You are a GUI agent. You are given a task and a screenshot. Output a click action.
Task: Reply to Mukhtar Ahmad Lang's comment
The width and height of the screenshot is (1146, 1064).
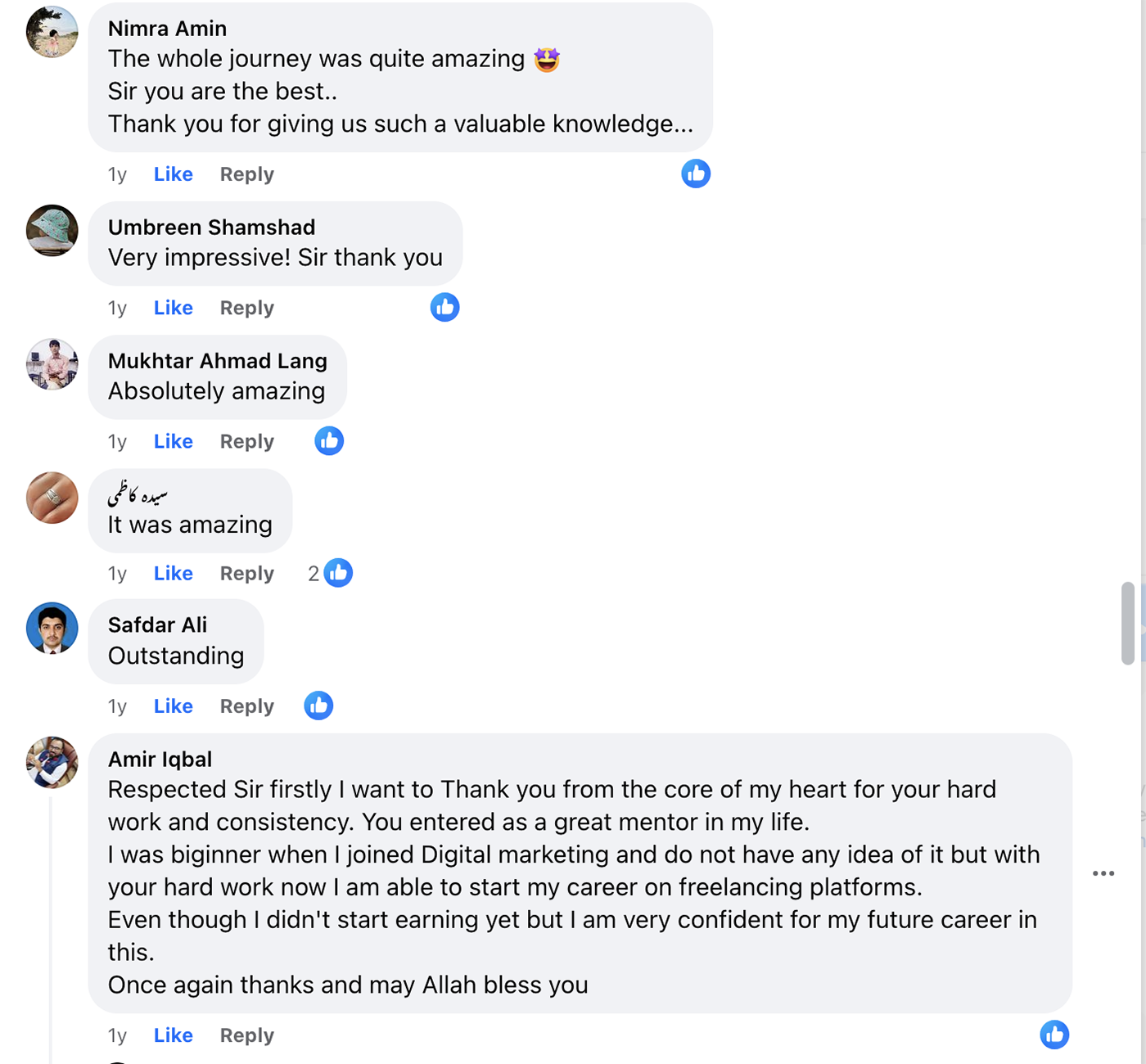pyautogui.click(x=246, y=441)
